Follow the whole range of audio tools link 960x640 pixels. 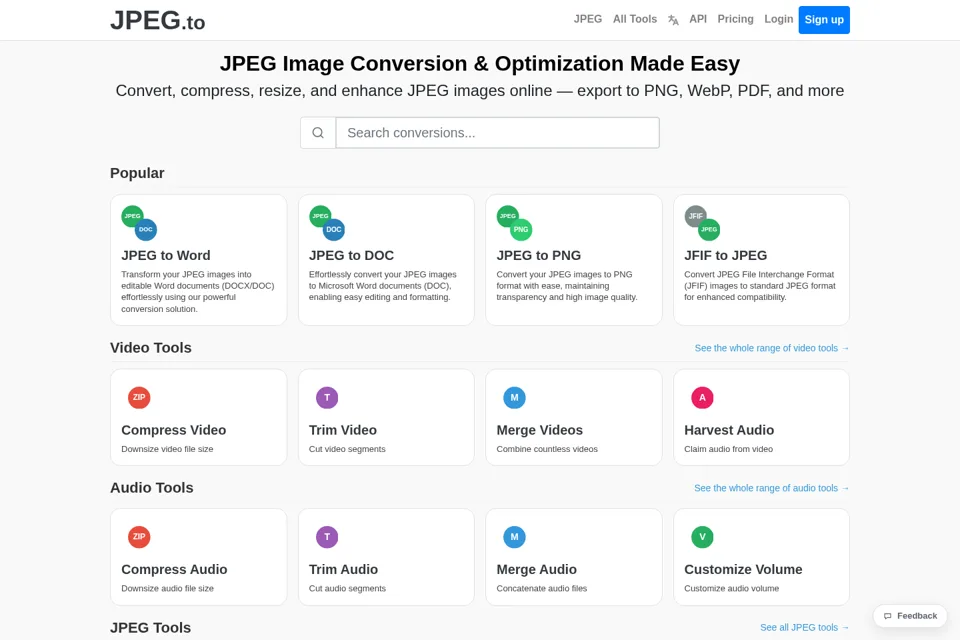coord(771,488)
